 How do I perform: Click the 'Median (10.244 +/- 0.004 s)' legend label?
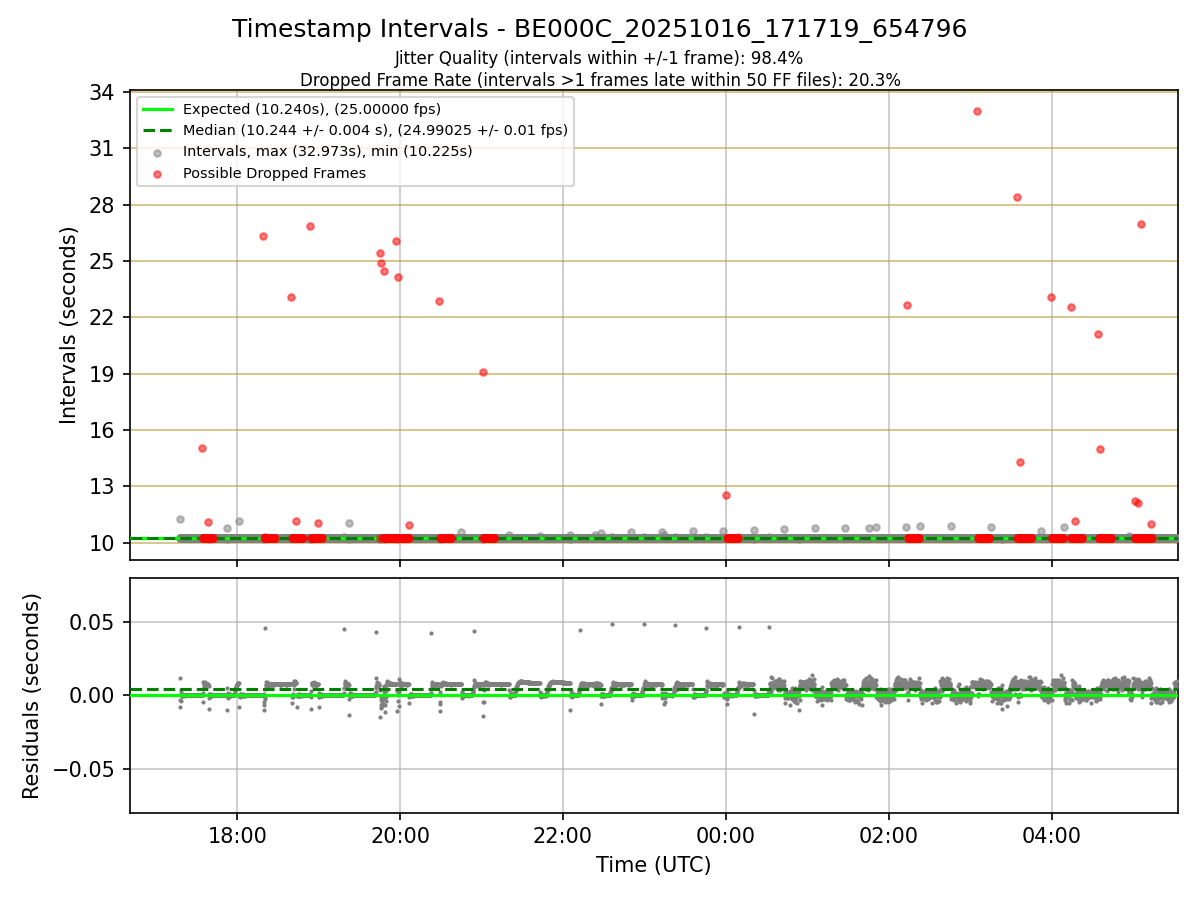(375, 130)
